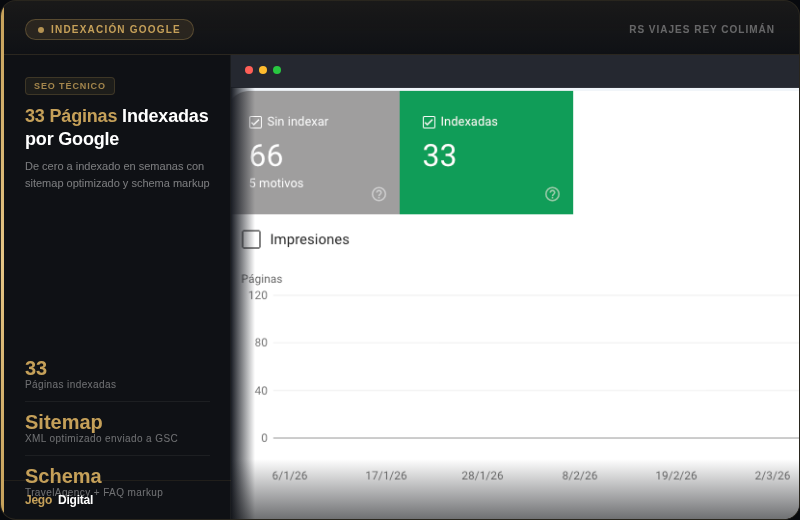Click the green window dot
This screenshot has height=520, width=800.
point(277,70)
